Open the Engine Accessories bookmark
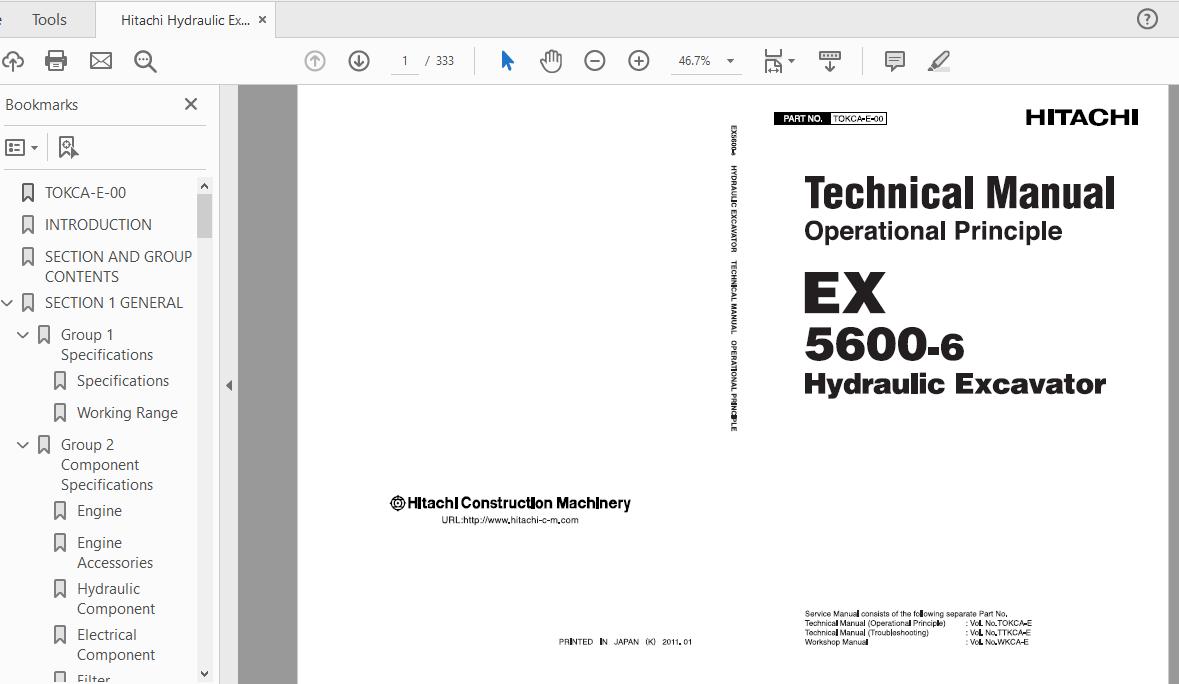 pos(114,552)
